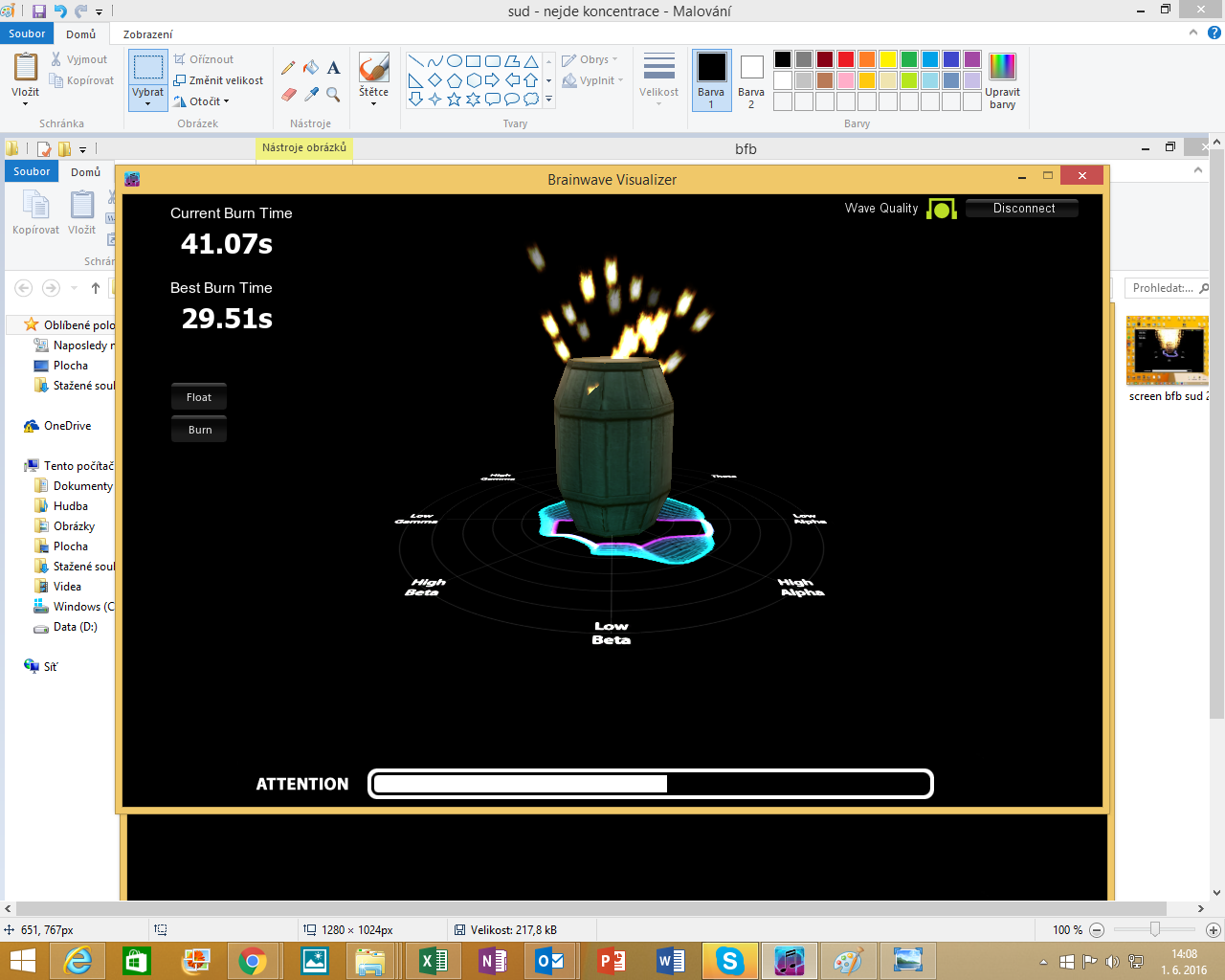The image size is (1225, 980).
Task: Select Dokumenty in the Explorer navigation pane
Action: (74, 486)
